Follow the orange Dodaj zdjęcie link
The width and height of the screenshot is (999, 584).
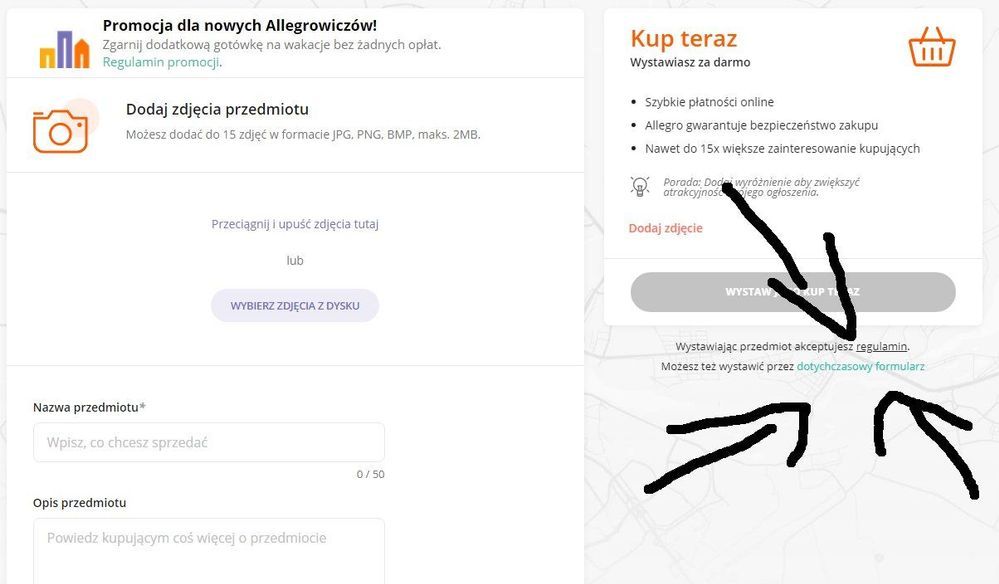(x=665, y=228)
